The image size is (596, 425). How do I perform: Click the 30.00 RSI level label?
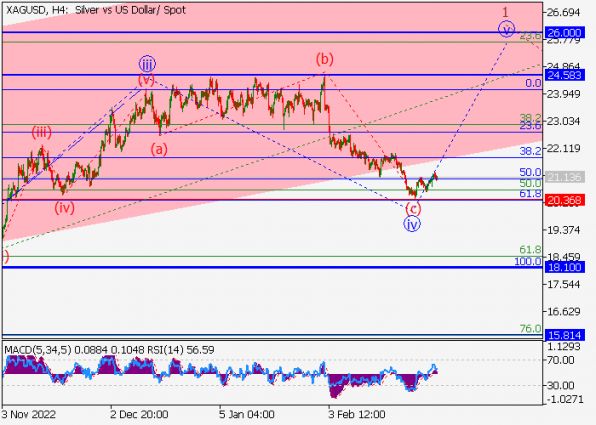point(561,385)
